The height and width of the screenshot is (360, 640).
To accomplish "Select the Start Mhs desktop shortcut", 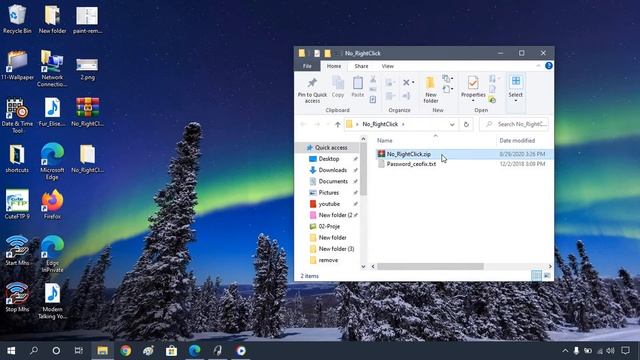I will pos(17,251).
